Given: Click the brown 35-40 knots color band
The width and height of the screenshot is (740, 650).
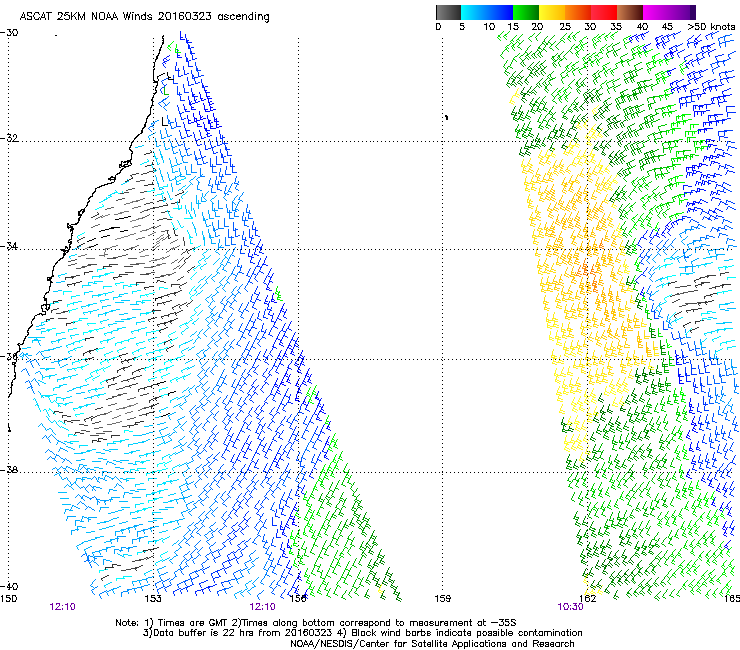Looking at the screenshot, I should click(x=630, y=12).
